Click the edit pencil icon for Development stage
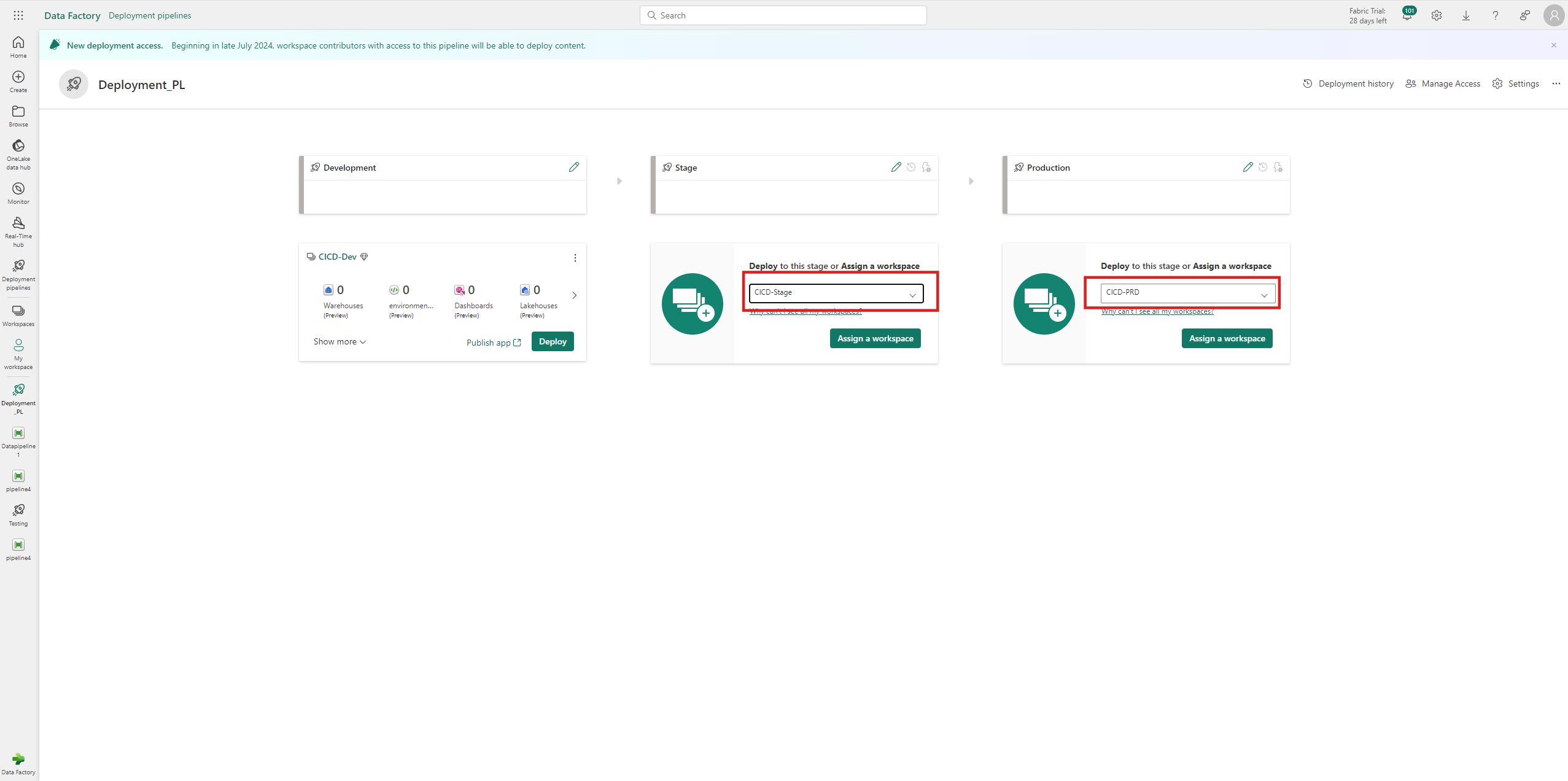Image resolution: width=1568 pixels, height=781 pixels. (x=574, y=167)
